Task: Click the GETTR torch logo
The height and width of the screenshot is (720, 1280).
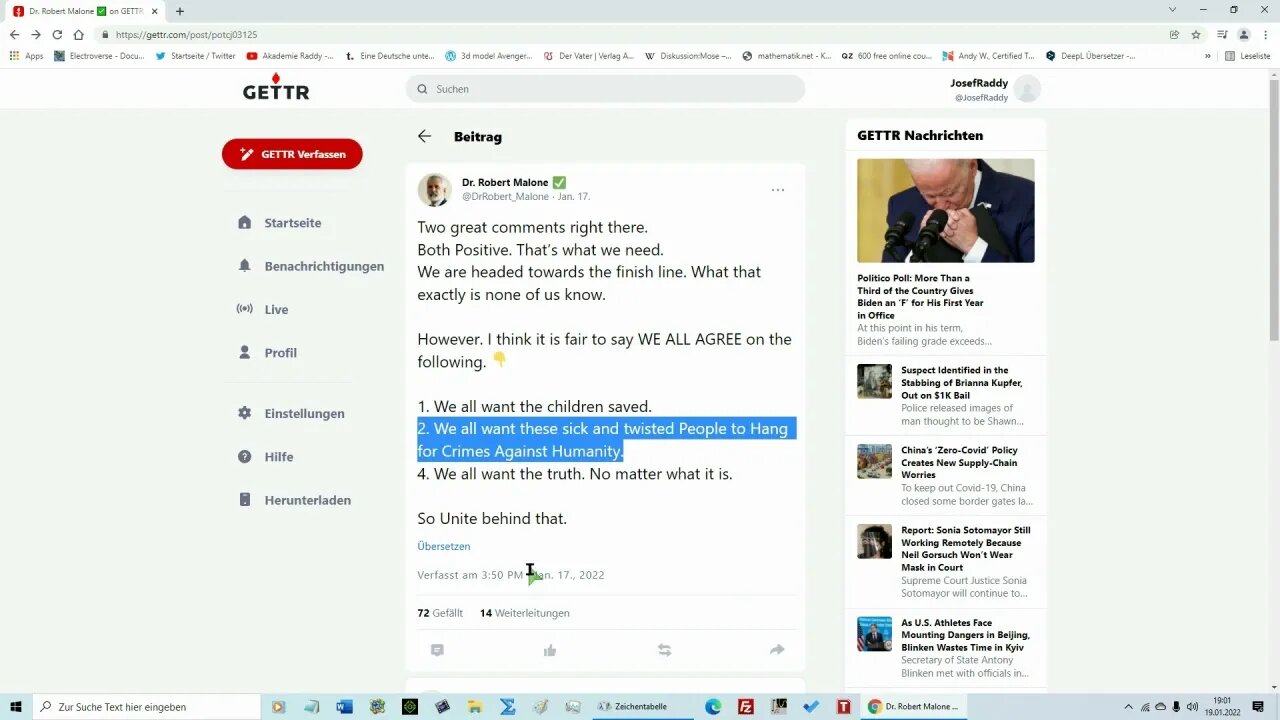Action: pos(276,87)
